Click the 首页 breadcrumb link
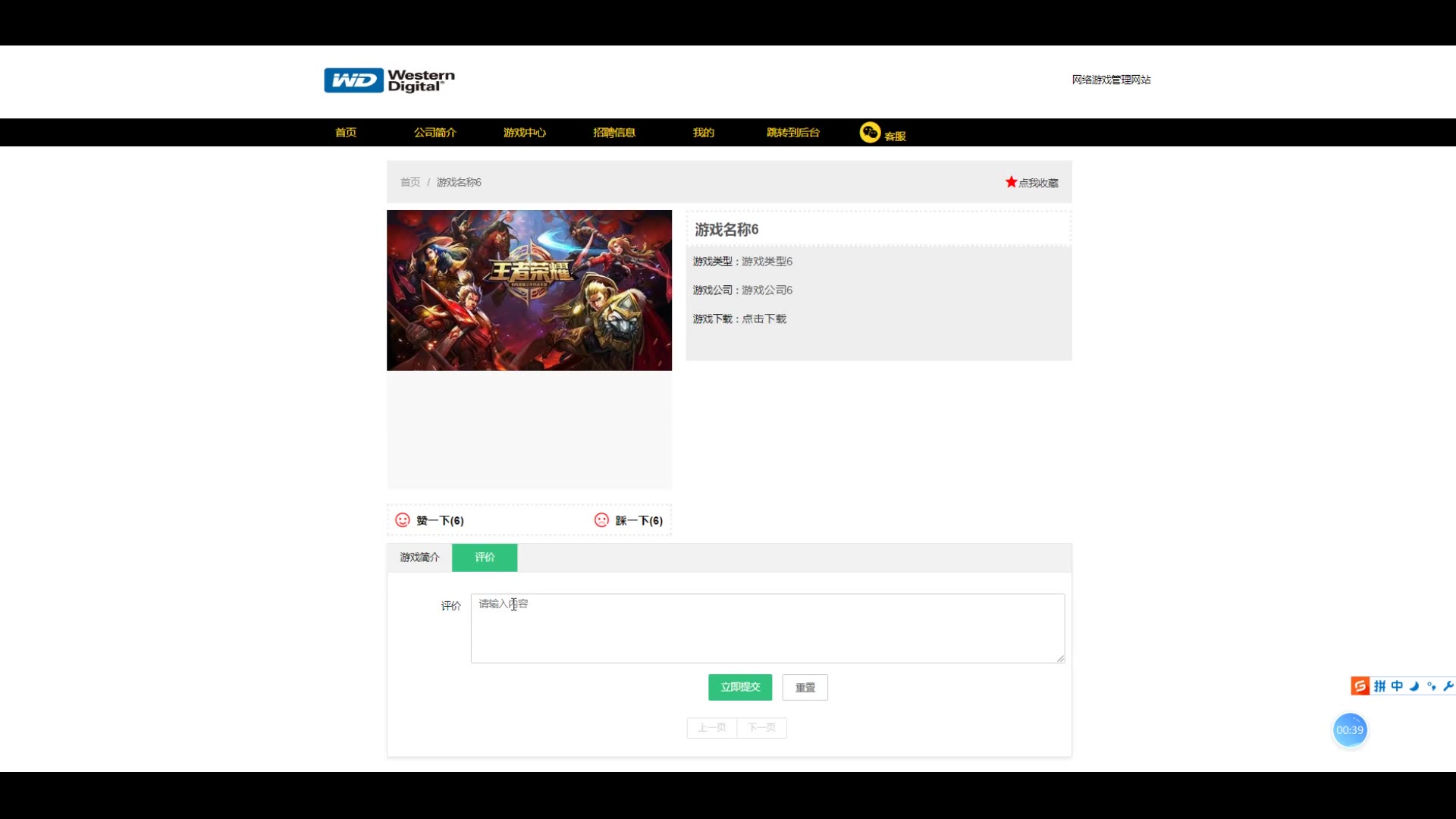 [410, 182]
